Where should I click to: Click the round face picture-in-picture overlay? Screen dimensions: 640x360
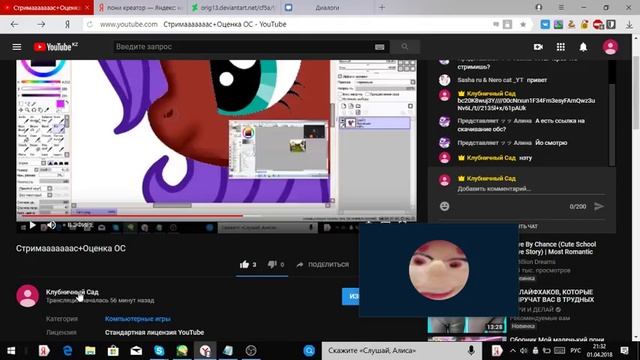coord(439,270)
